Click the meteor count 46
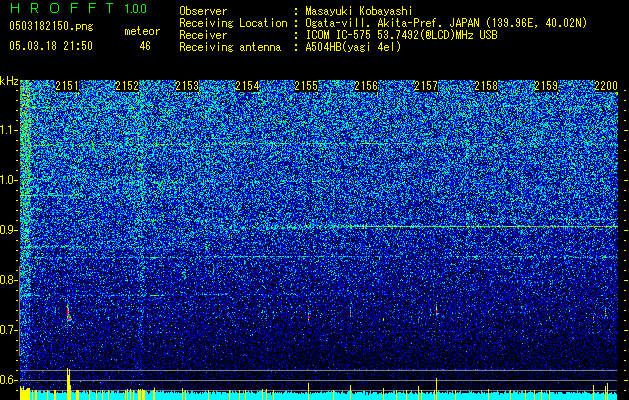 (145, 46)
